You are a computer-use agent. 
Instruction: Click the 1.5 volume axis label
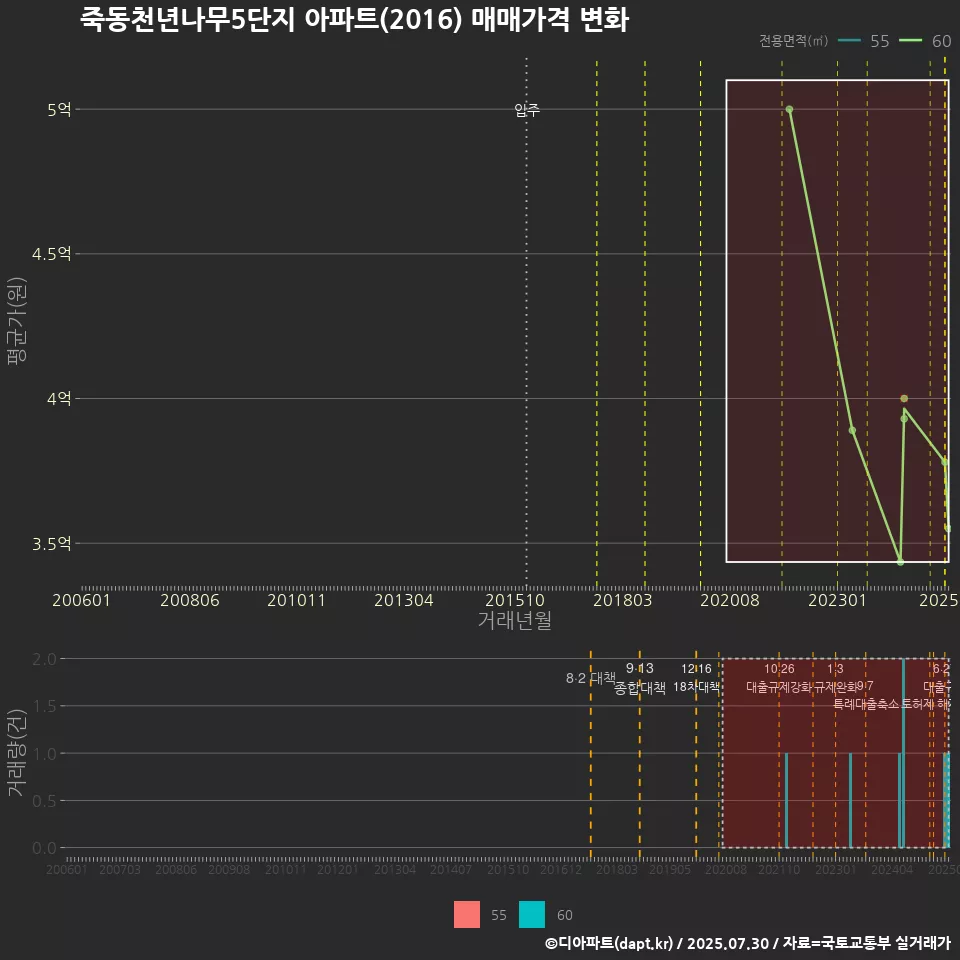[x=44, y=707]
